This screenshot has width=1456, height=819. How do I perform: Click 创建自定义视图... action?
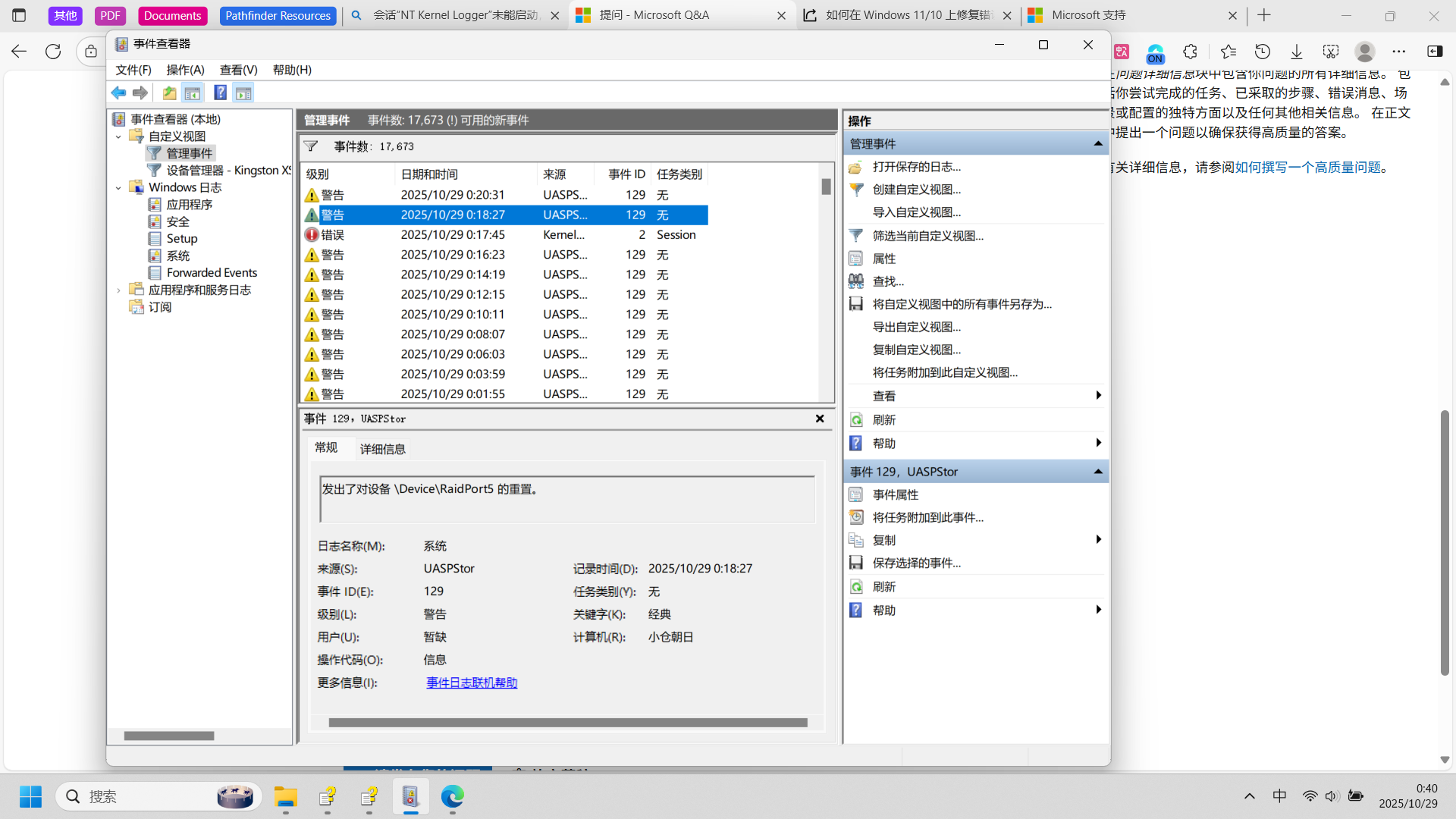(x=916, y=190)
